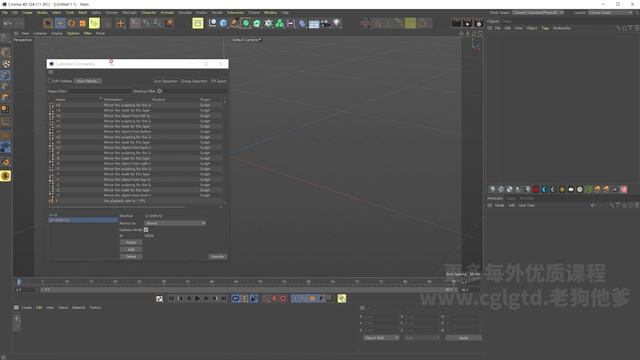Switch to the Layers tab

511,198
